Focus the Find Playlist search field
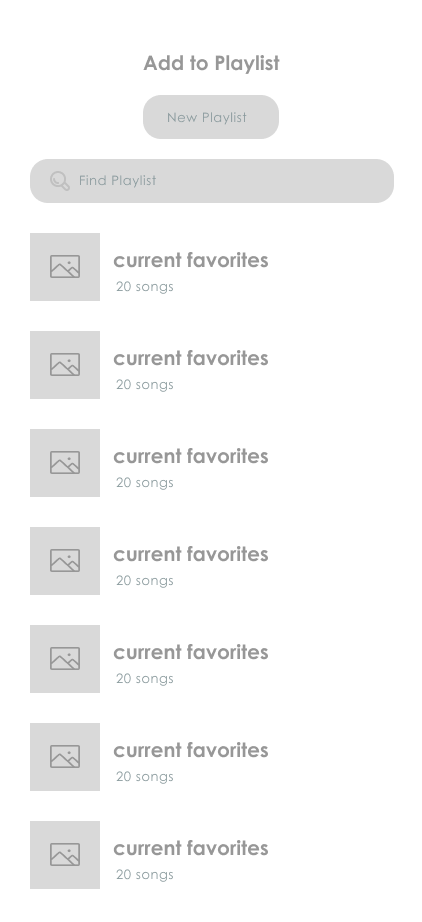 (x=212, y=181)
